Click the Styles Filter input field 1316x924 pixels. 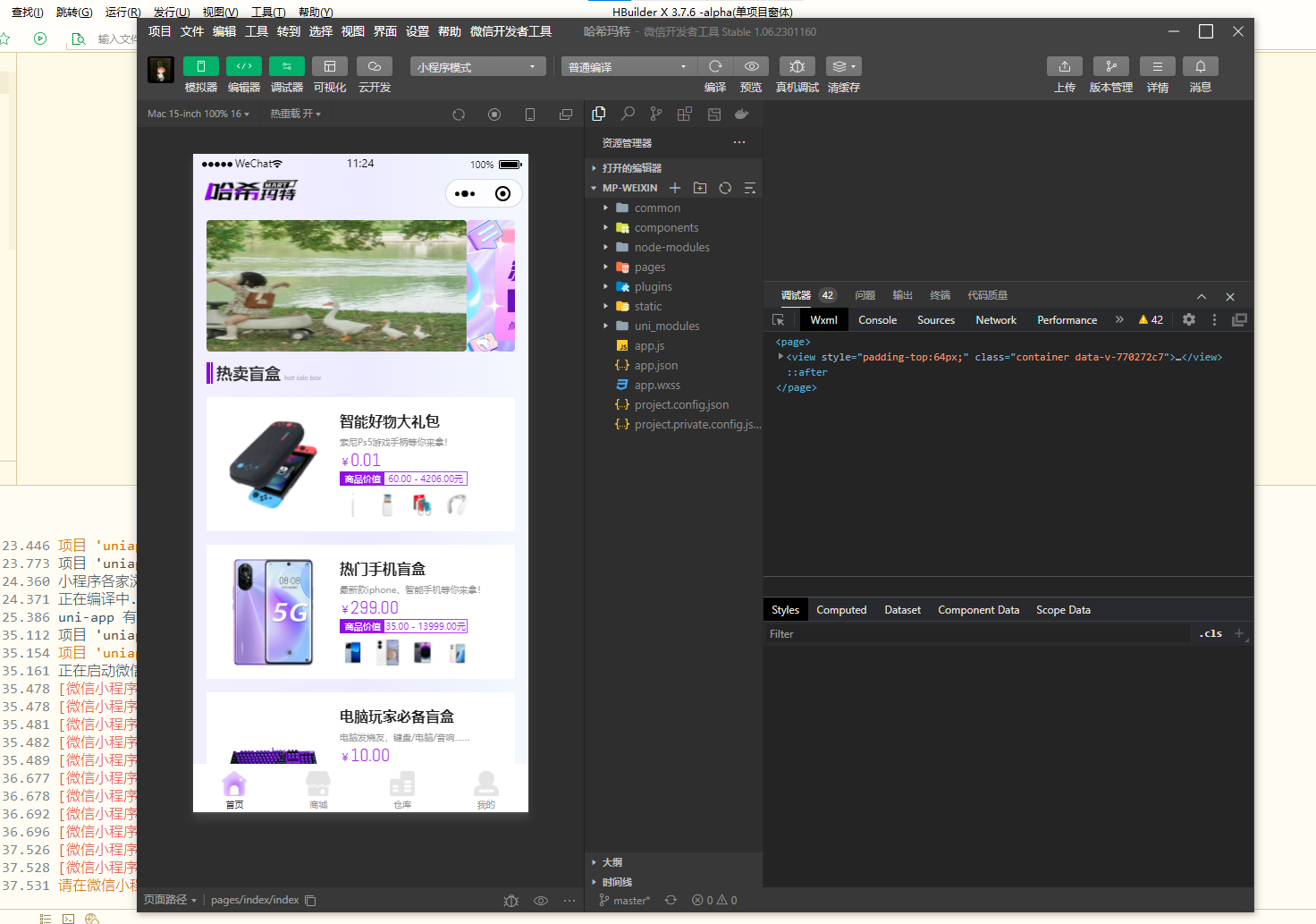[979, 634]
